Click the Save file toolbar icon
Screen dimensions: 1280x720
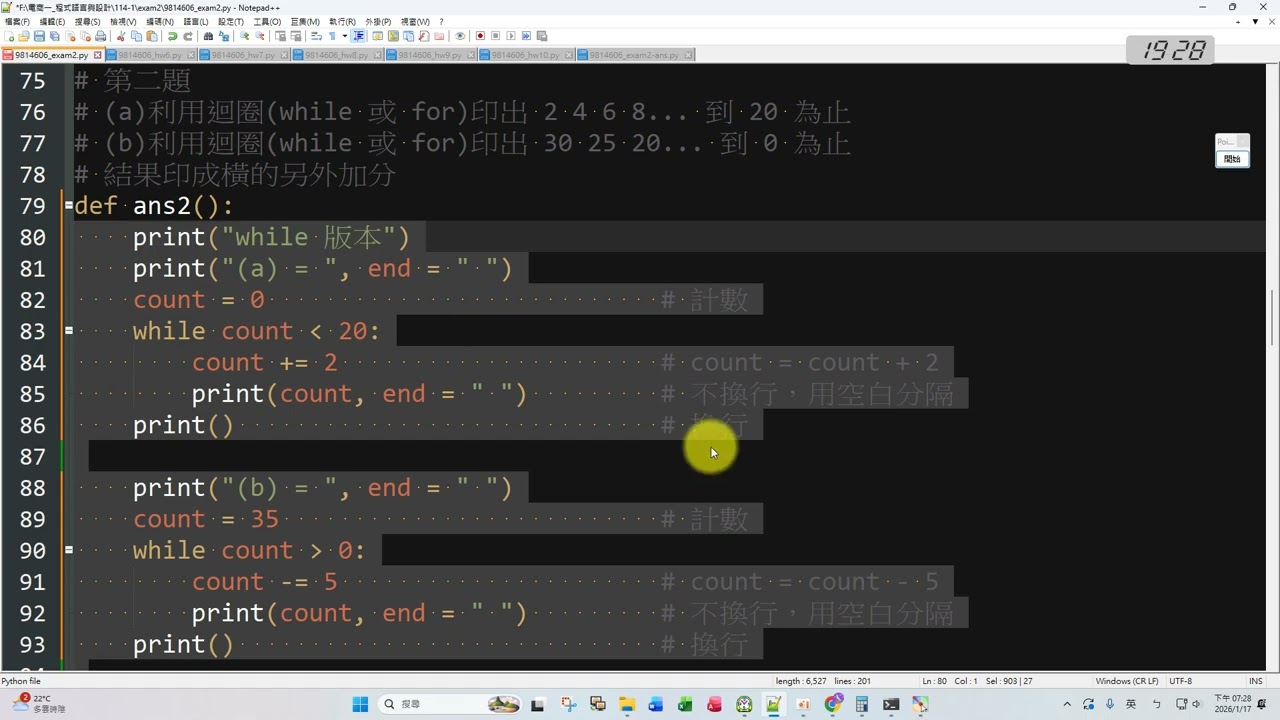[39, 36]
